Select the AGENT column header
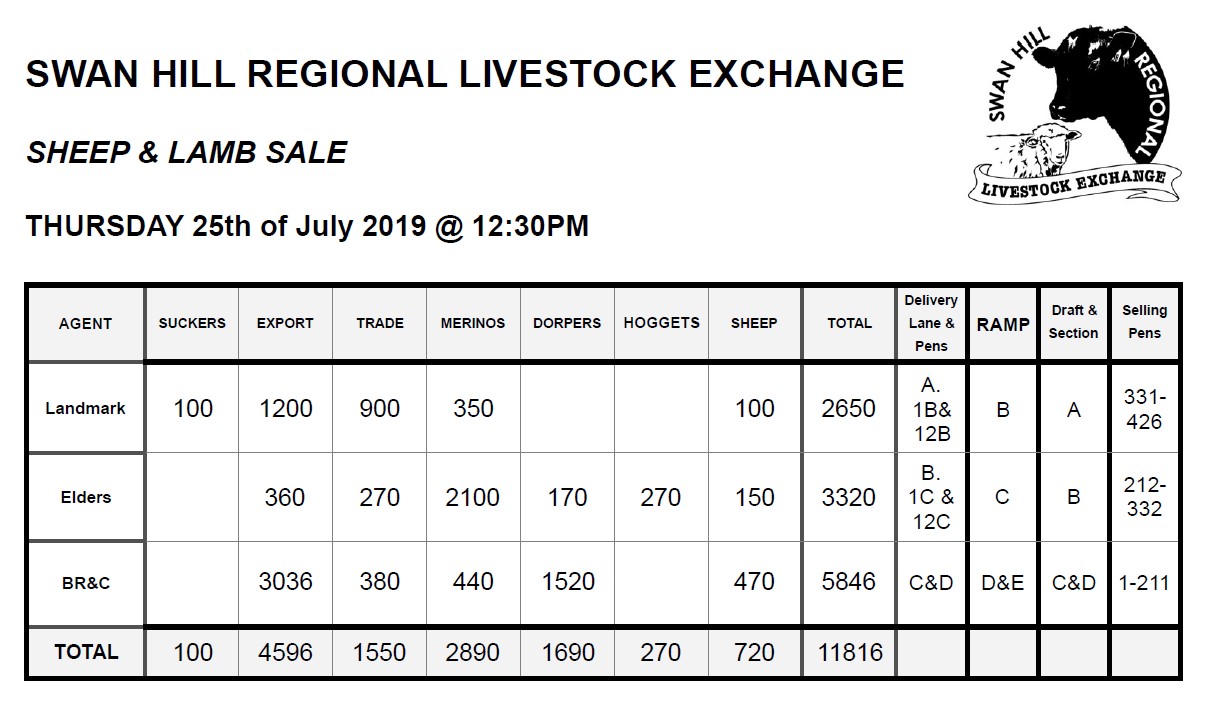 pyautogui.click(x=86, y=323)
